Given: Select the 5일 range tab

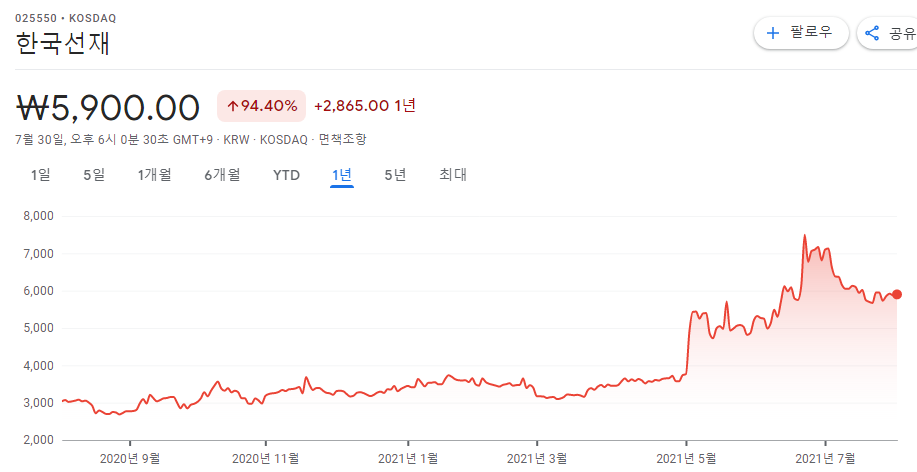Looking at the screenshot, I should click(x=94, y=175).
